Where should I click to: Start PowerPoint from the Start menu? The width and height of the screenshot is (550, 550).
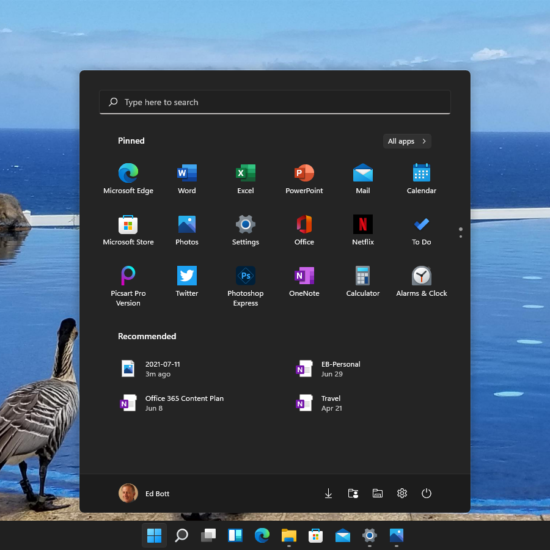point(304,179)
